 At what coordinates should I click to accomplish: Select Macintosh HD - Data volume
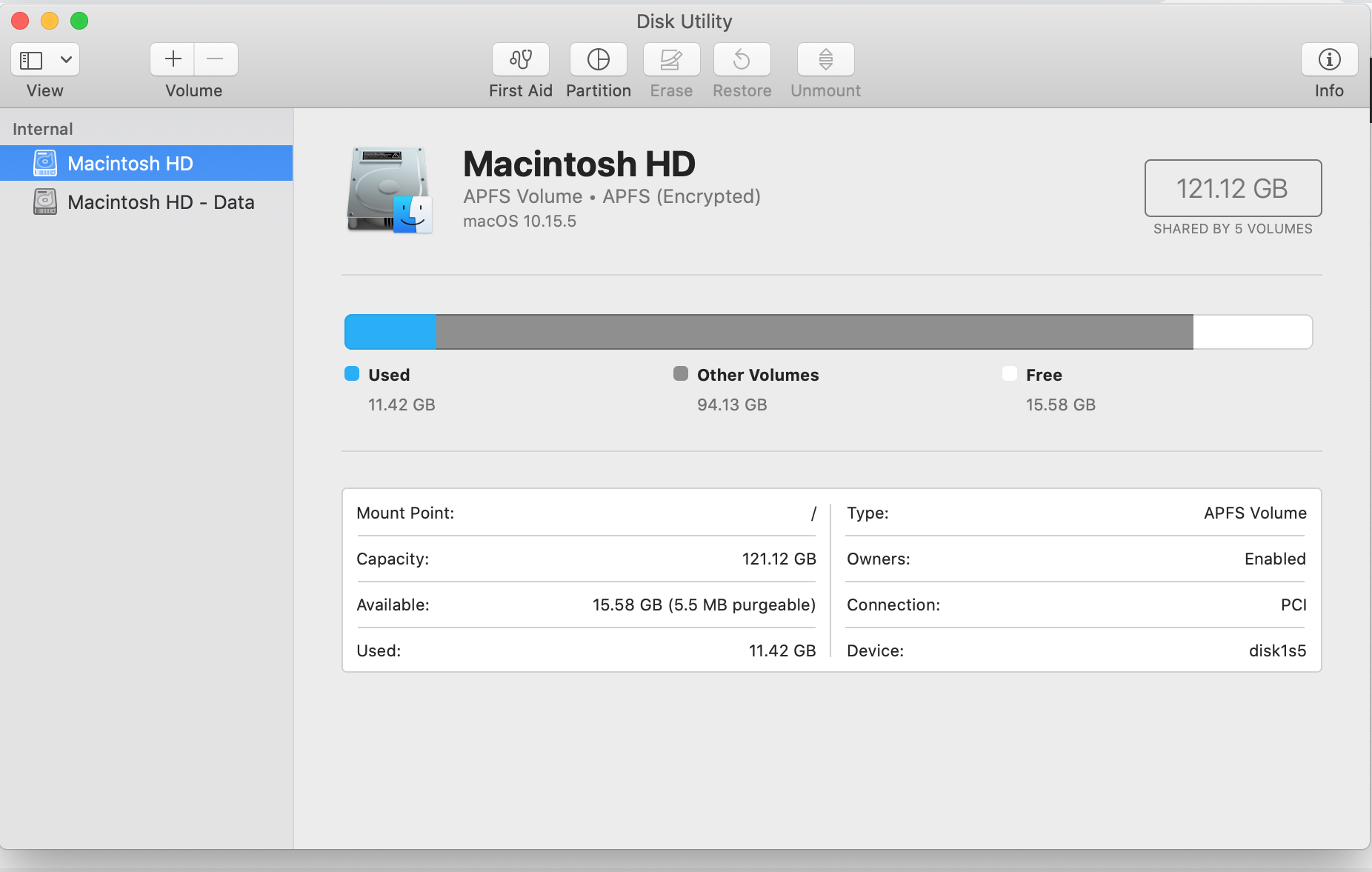point(147,202)
